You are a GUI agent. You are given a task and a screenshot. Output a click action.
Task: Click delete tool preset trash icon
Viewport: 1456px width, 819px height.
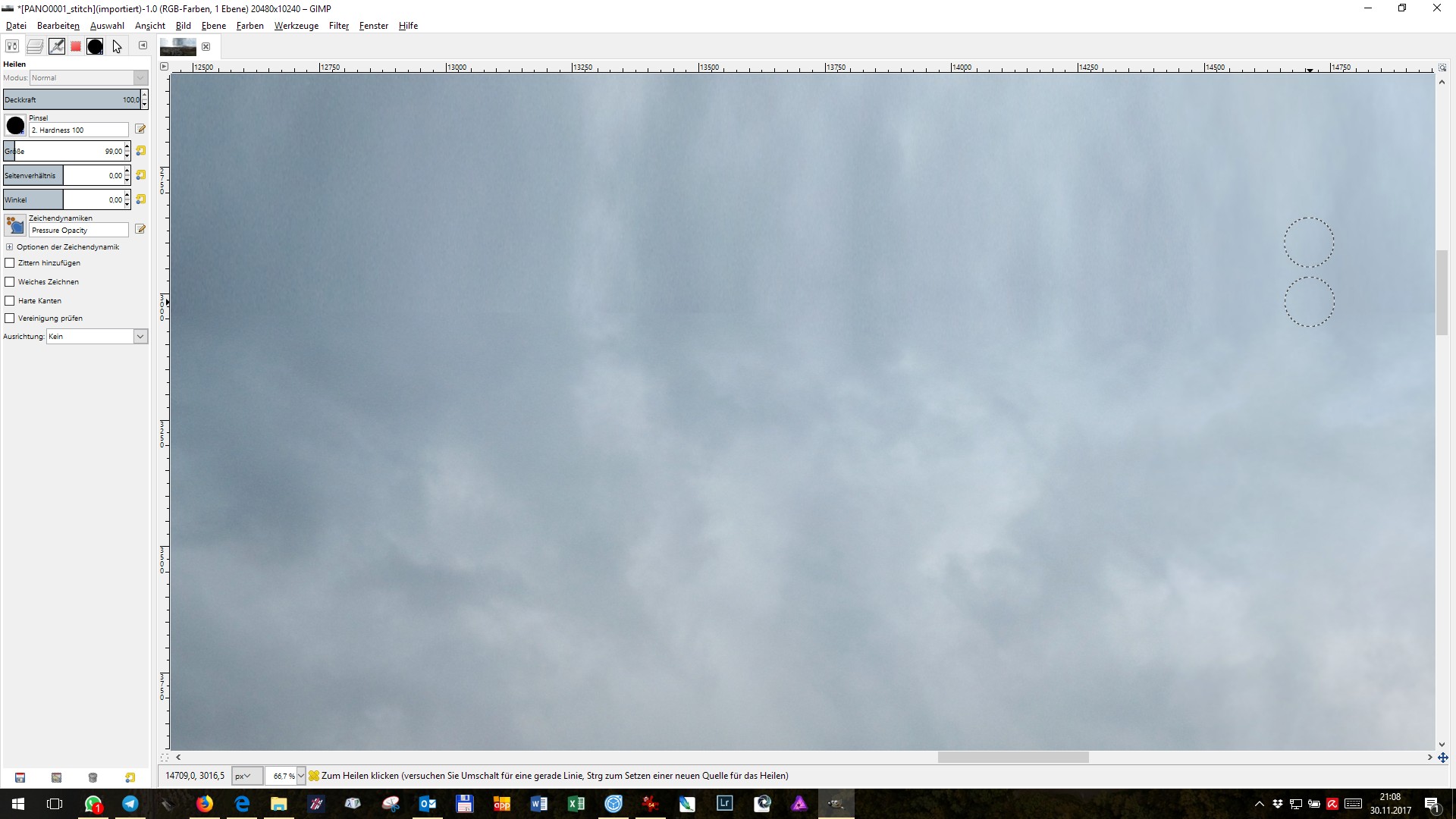93,777
